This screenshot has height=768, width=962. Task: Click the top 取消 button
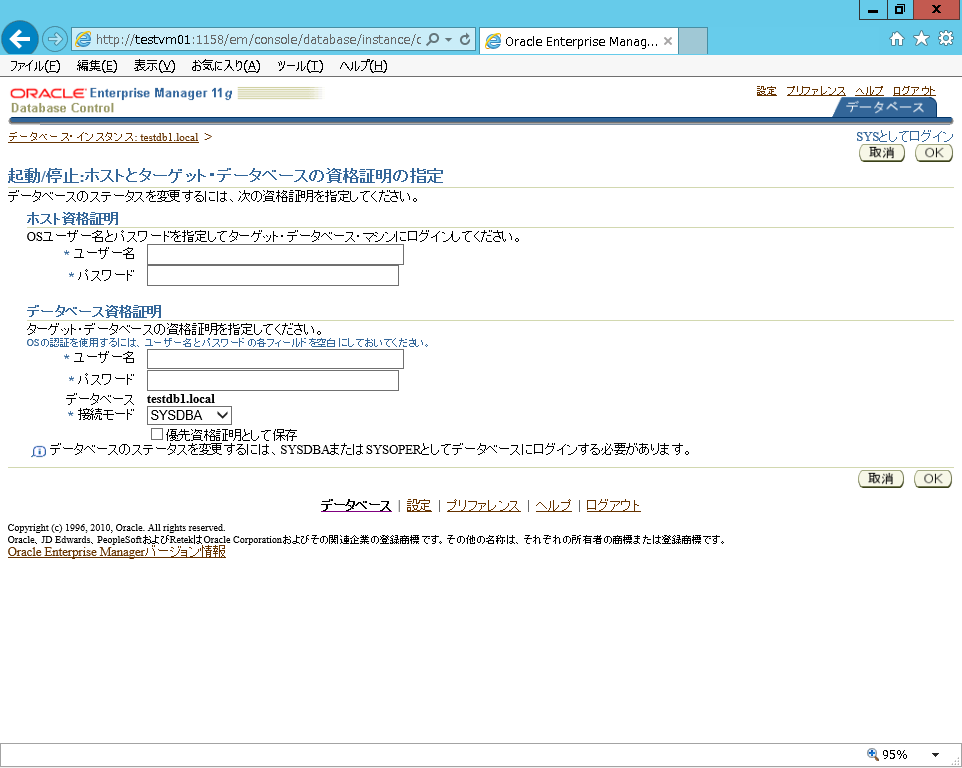click(x=882, y=153)
